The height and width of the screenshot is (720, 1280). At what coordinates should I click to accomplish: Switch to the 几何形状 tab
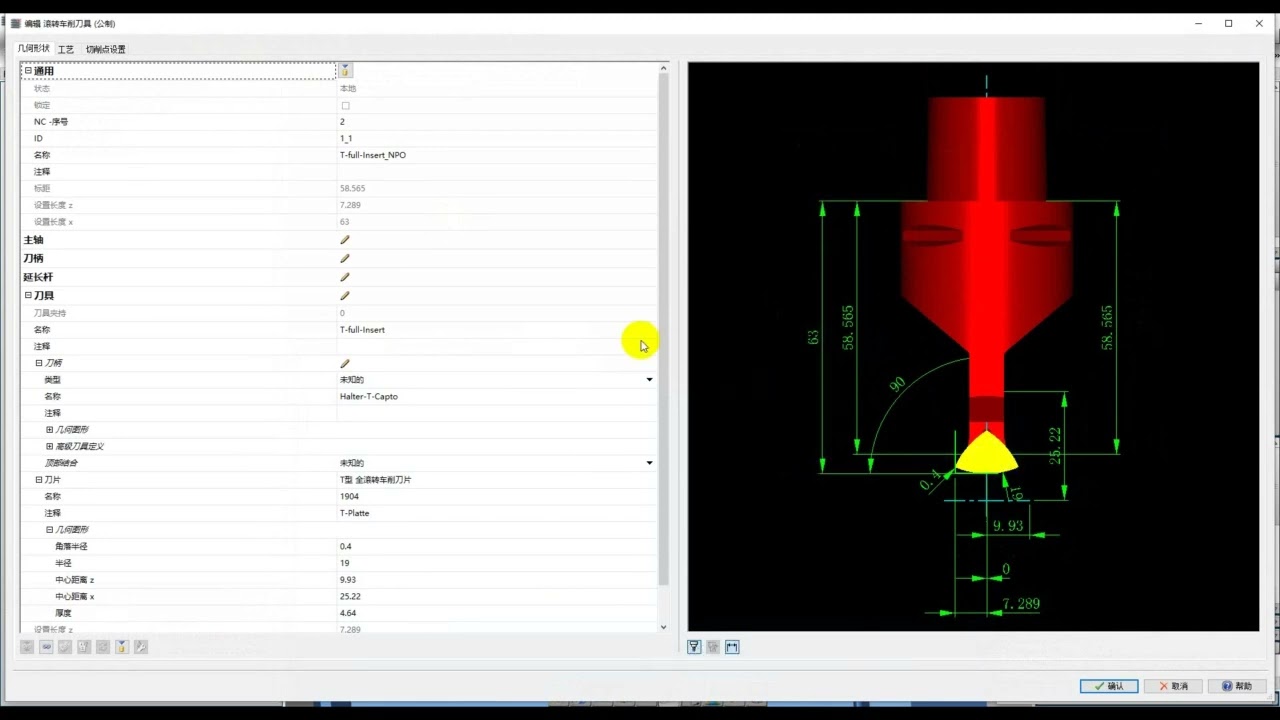(x=33, y=48)
